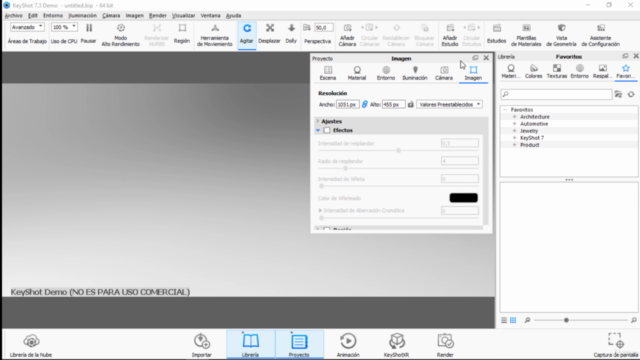This screenshot has height=360, width=640.
Task: Open the Ventana menu
Action: 211,16
